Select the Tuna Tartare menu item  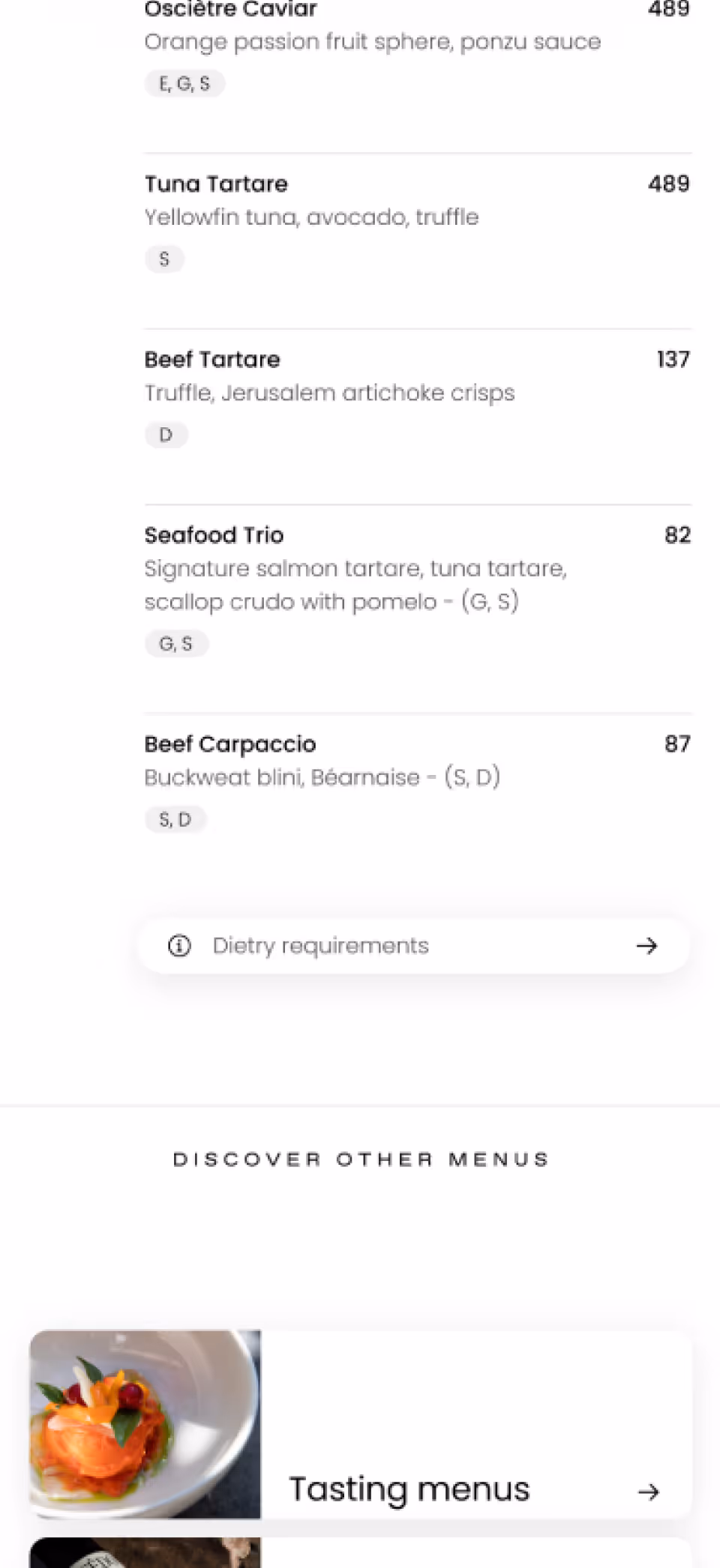(216, 184)
